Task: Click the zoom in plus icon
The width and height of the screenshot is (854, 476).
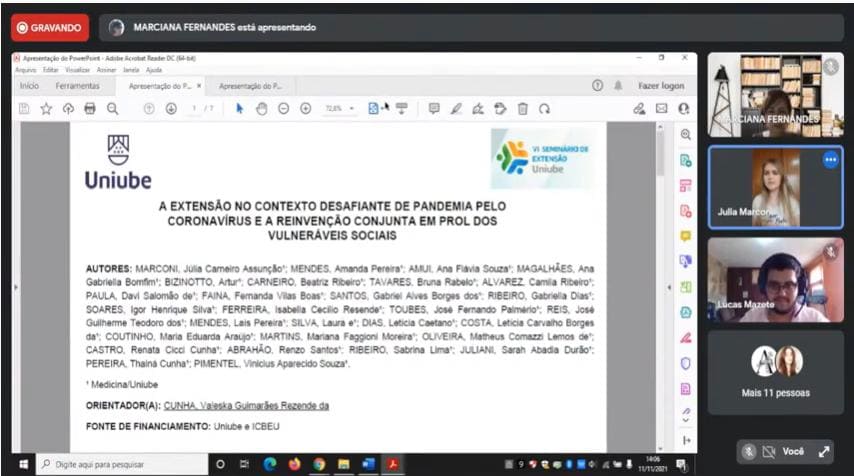Action: 306,109
